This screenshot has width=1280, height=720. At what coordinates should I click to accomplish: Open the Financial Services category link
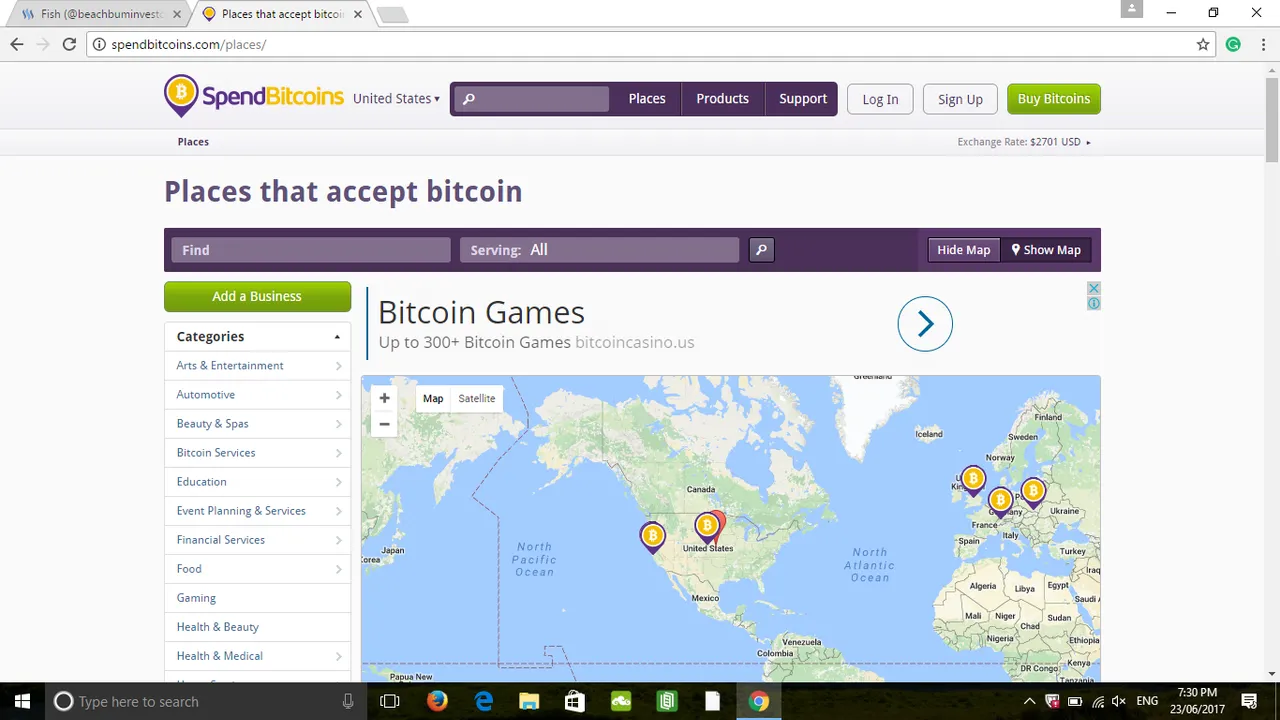point(221,540)
